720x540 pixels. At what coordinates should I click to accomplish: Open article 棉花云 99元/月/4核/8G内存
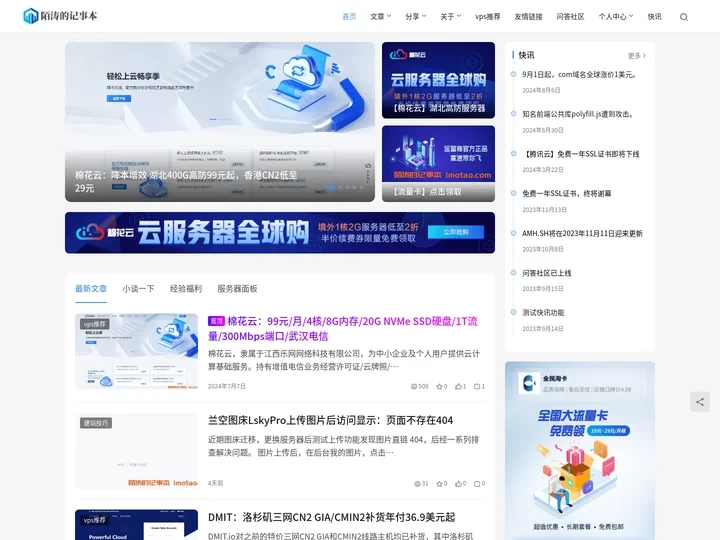[343, 328]
